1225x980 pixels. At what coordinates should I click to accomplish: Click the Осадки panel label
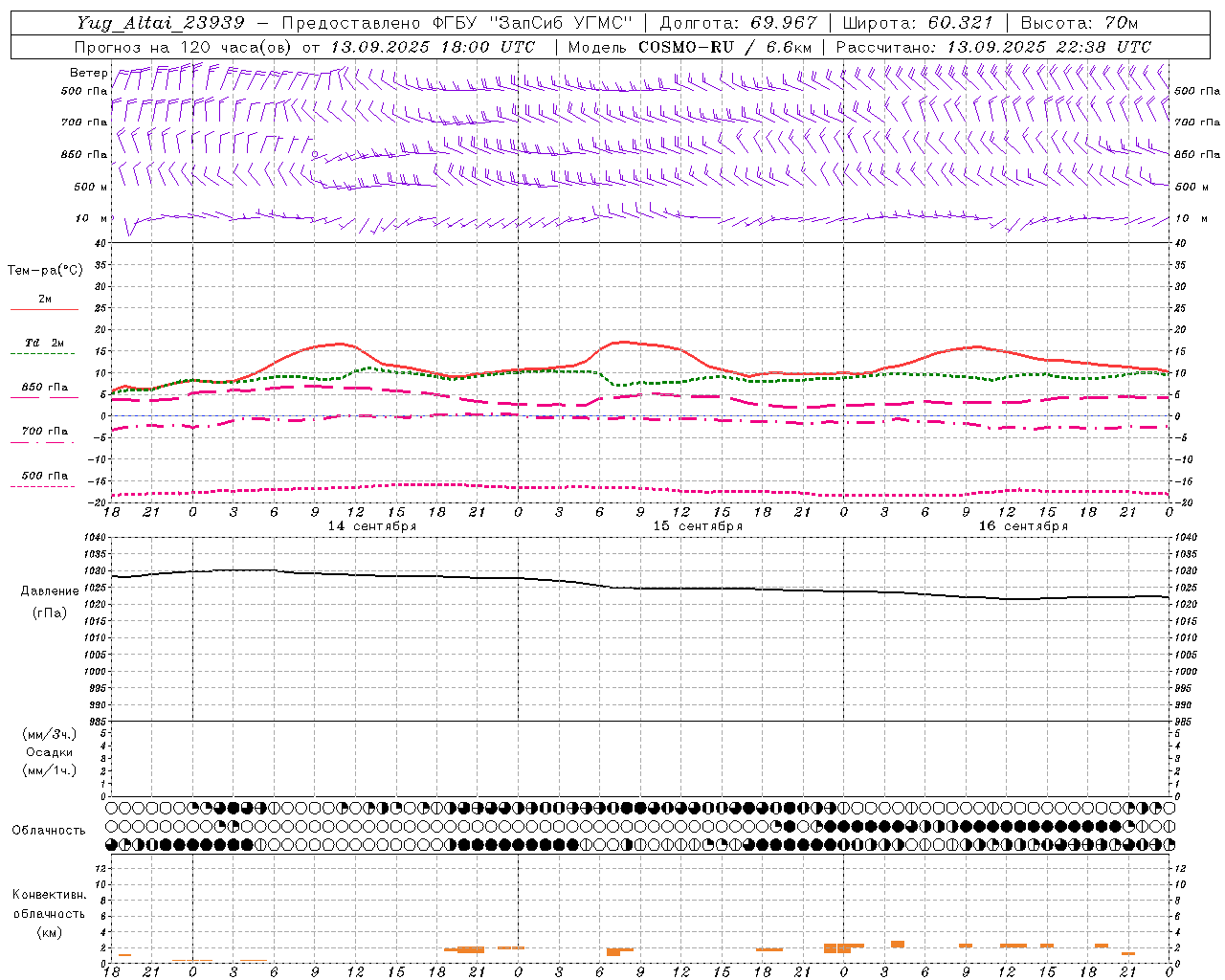tap(50, 752)
